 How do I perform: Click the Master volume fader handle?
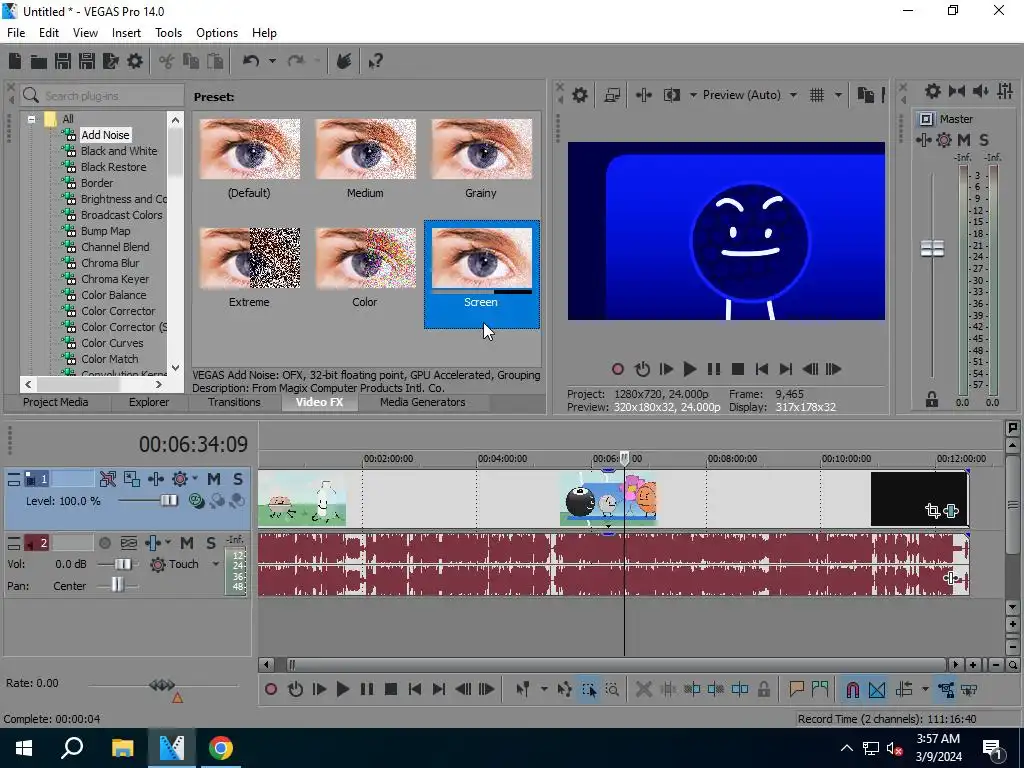coord(932,248)
